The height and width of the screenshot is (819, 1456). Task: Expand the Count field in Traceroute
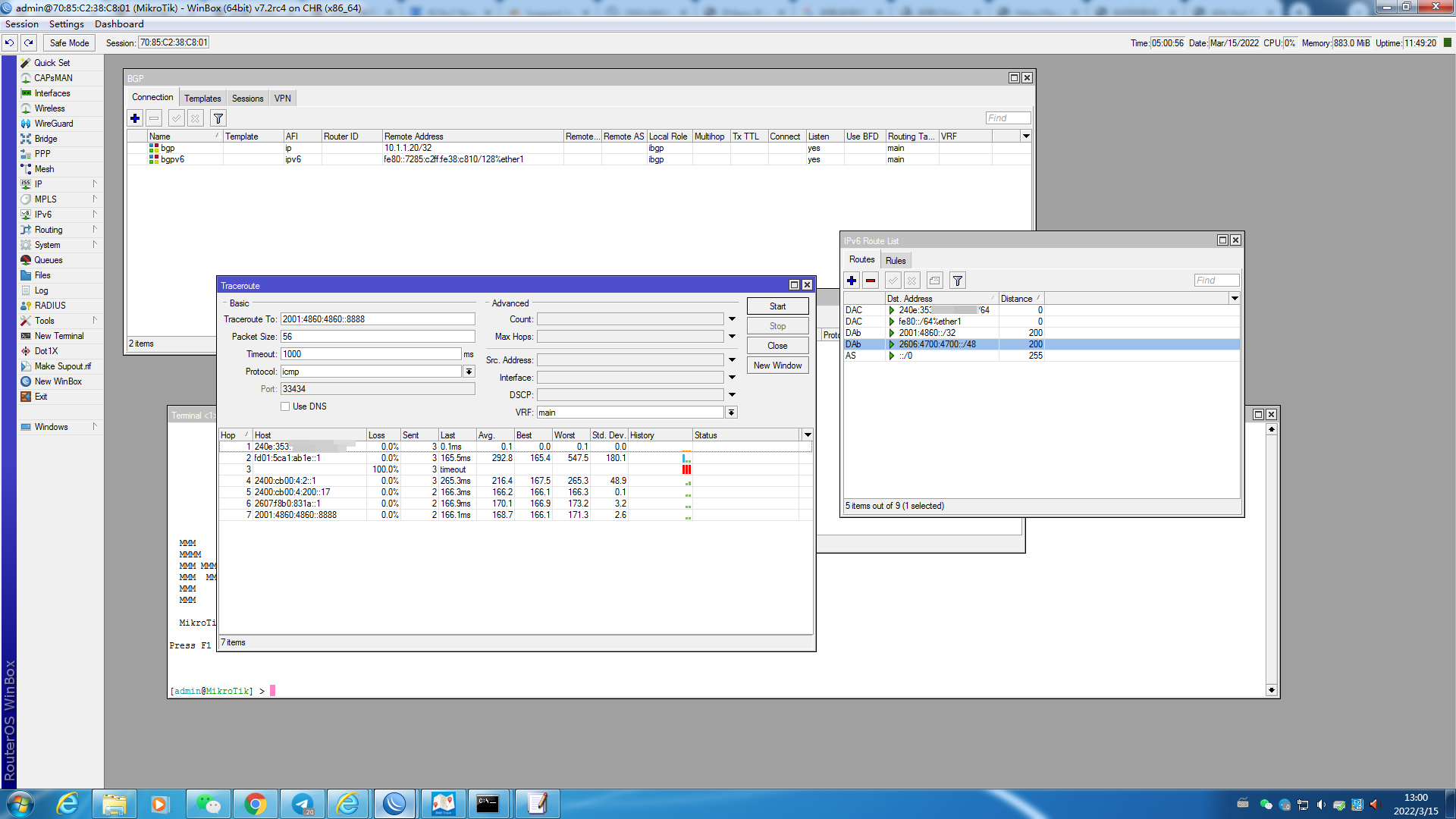coord(732,319)
